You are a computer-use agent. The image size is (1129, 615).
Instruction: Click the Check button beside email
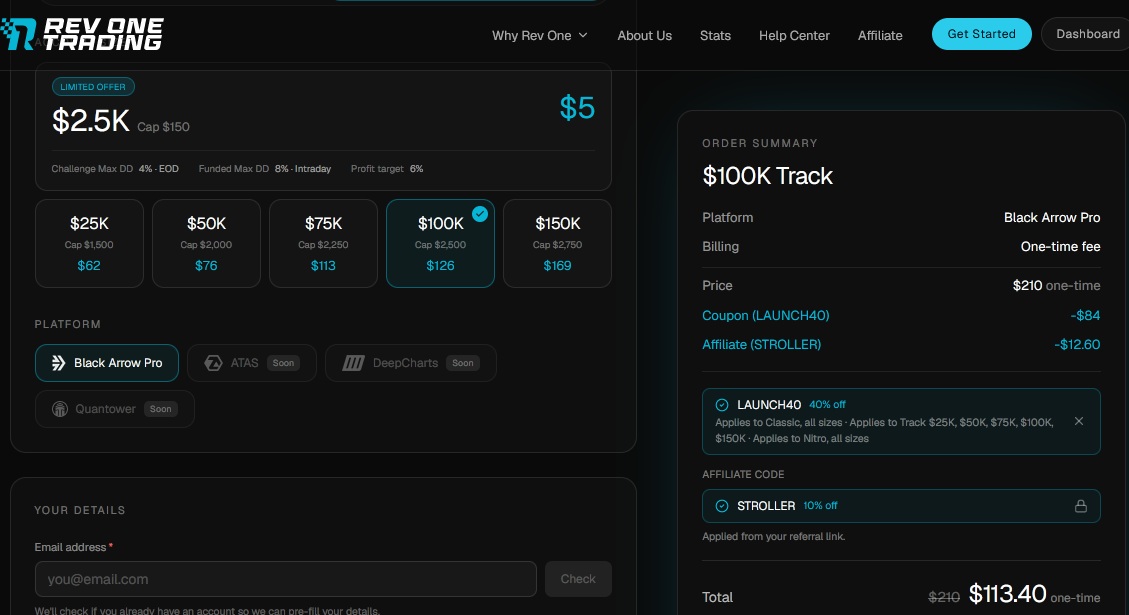tap(578, 579)
